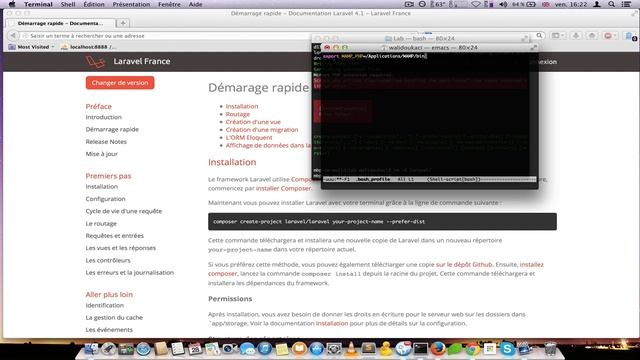Open Google Chrome icon in Dock
The height and width of the screenshot is (360, 640).
pos(472,349)
